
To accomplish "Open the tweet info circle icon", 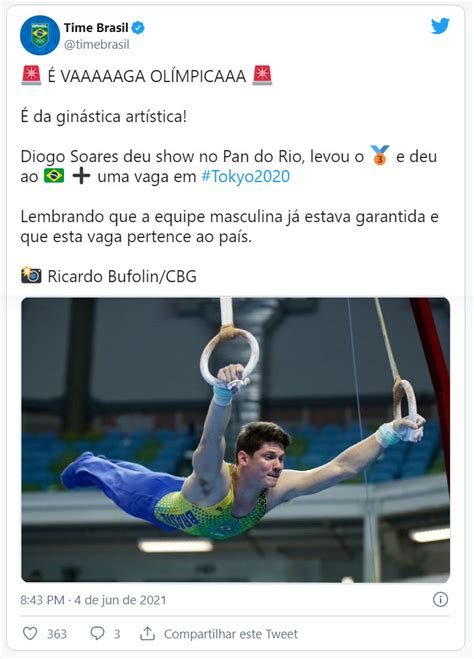I will click(440, 599).
